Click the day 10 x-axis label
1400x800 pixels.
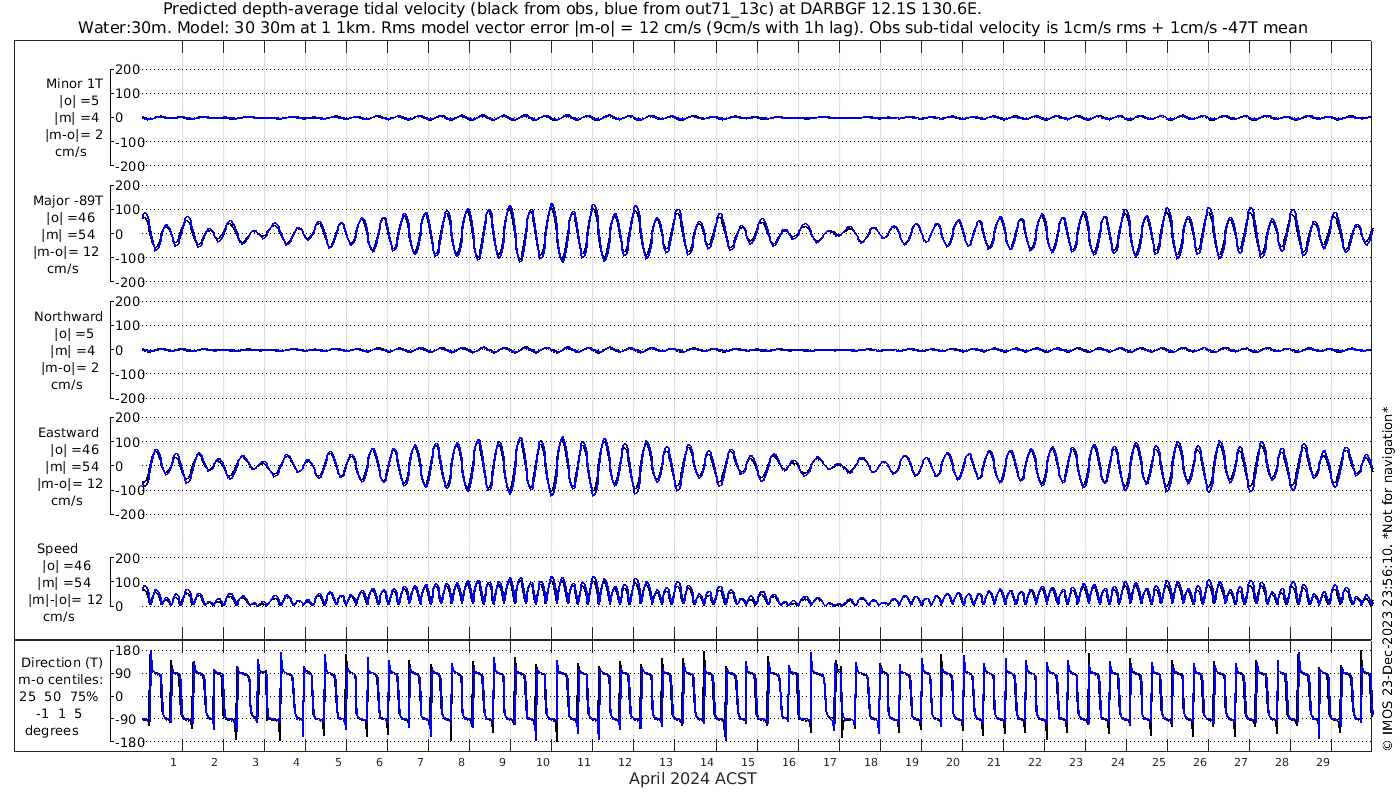(x=543, y=762)
